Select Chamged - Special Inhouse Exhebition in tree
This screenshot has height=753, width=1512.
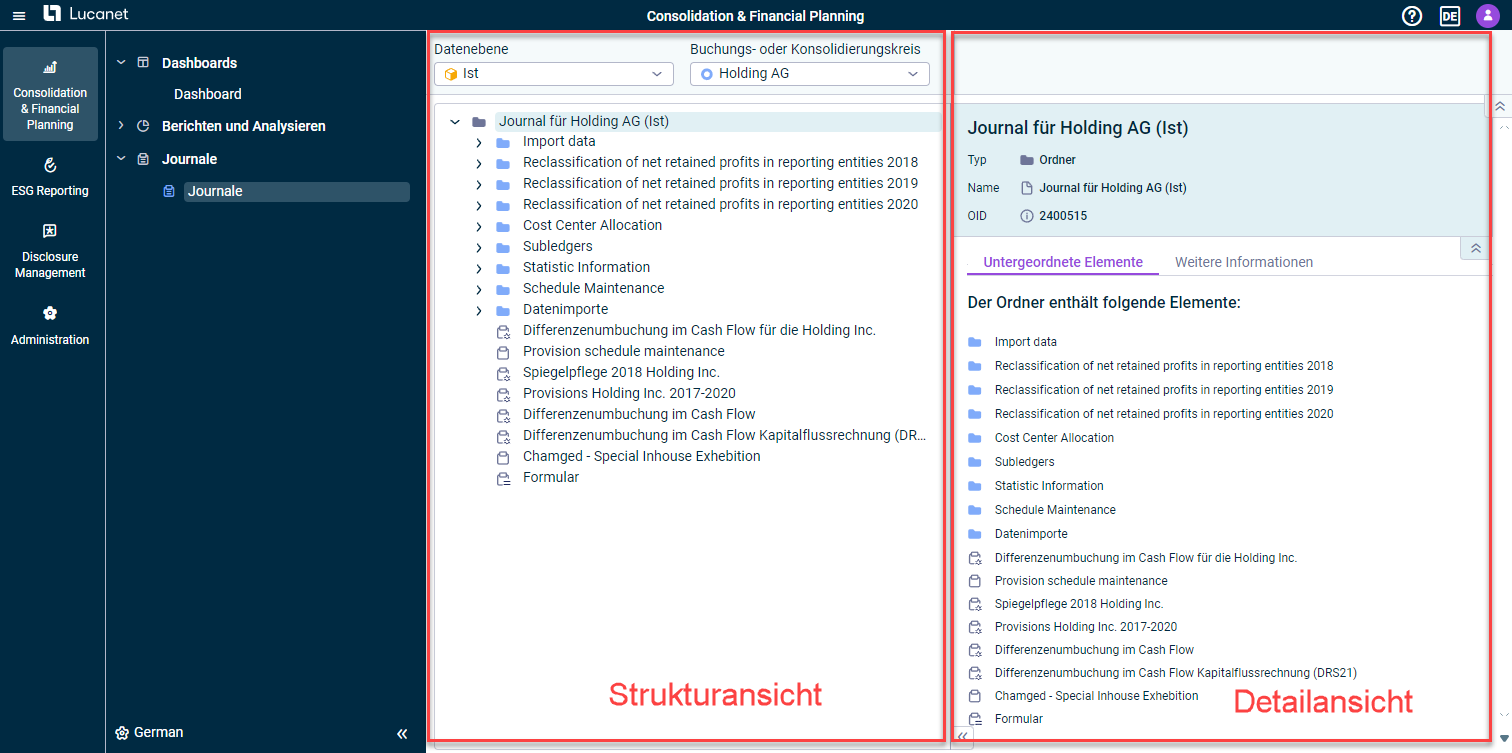641,456
